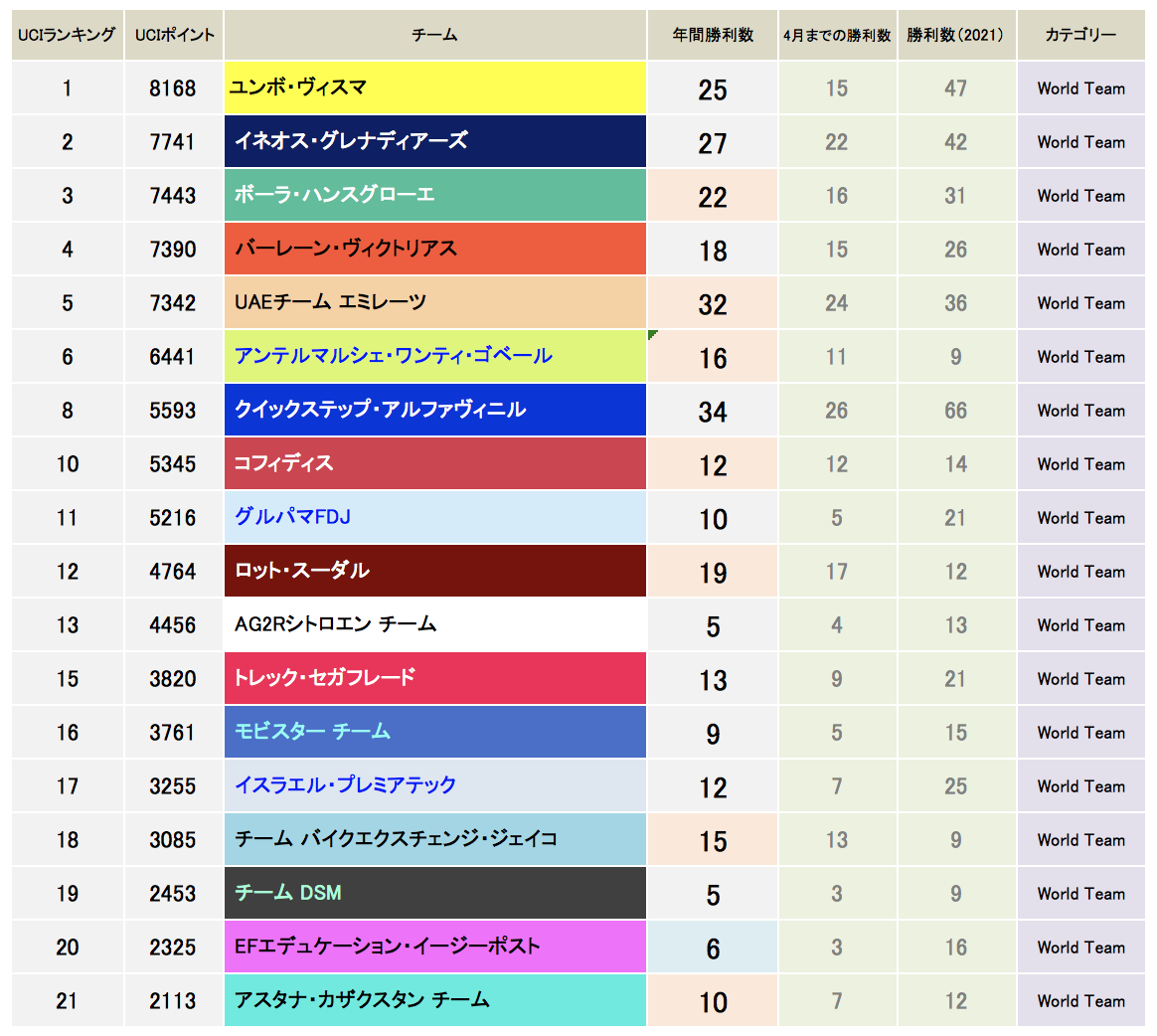The image size is (1157, 1036).
Task: Select the チーム バイクエクスチェンジ・ジェイコ cell
Action: point(435,840)
